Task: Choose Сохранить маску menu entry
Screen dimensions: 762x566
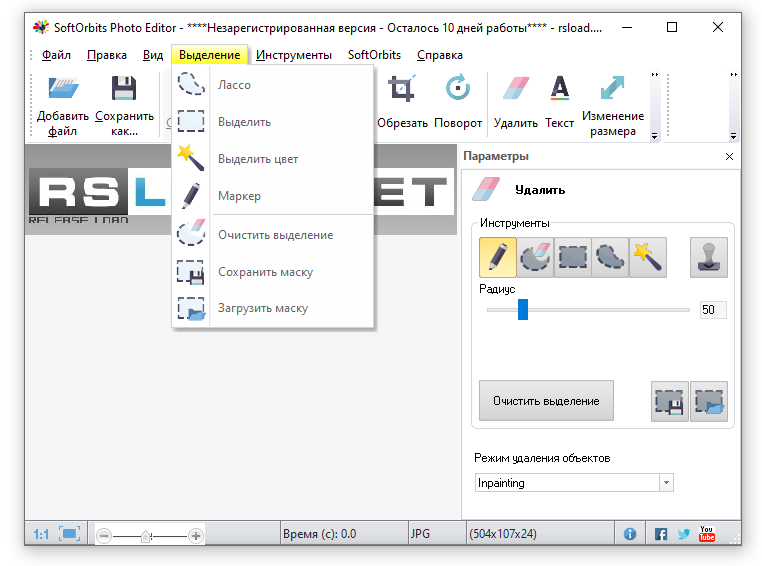Action: click(x=273, y=272)
